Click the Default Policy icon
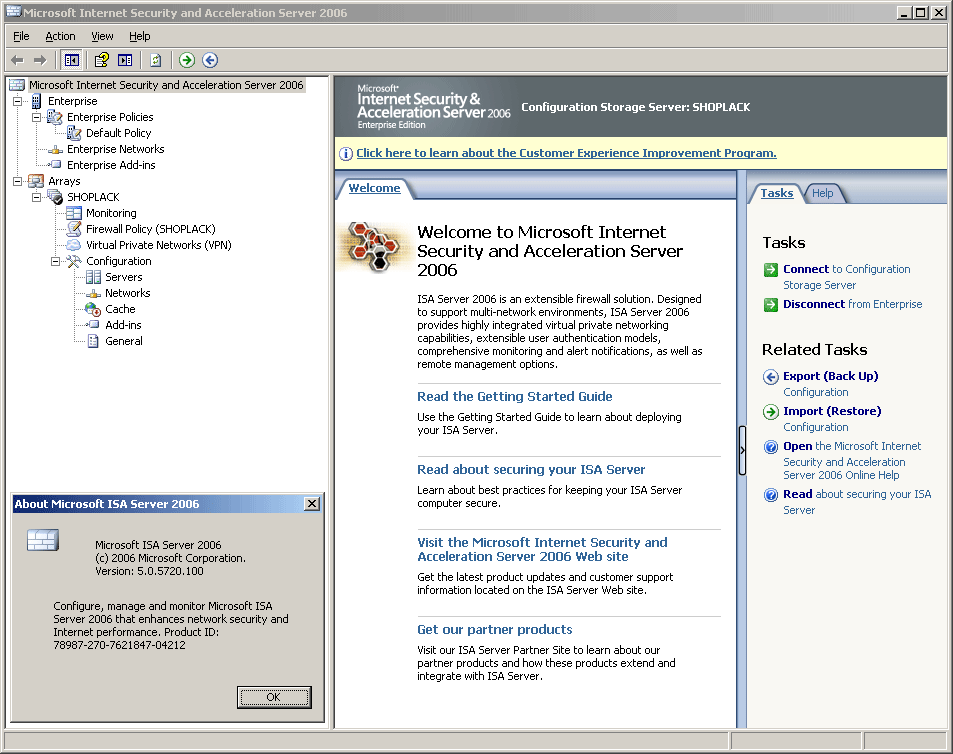This screenshot has width=953, height=754. click(74, 133)
